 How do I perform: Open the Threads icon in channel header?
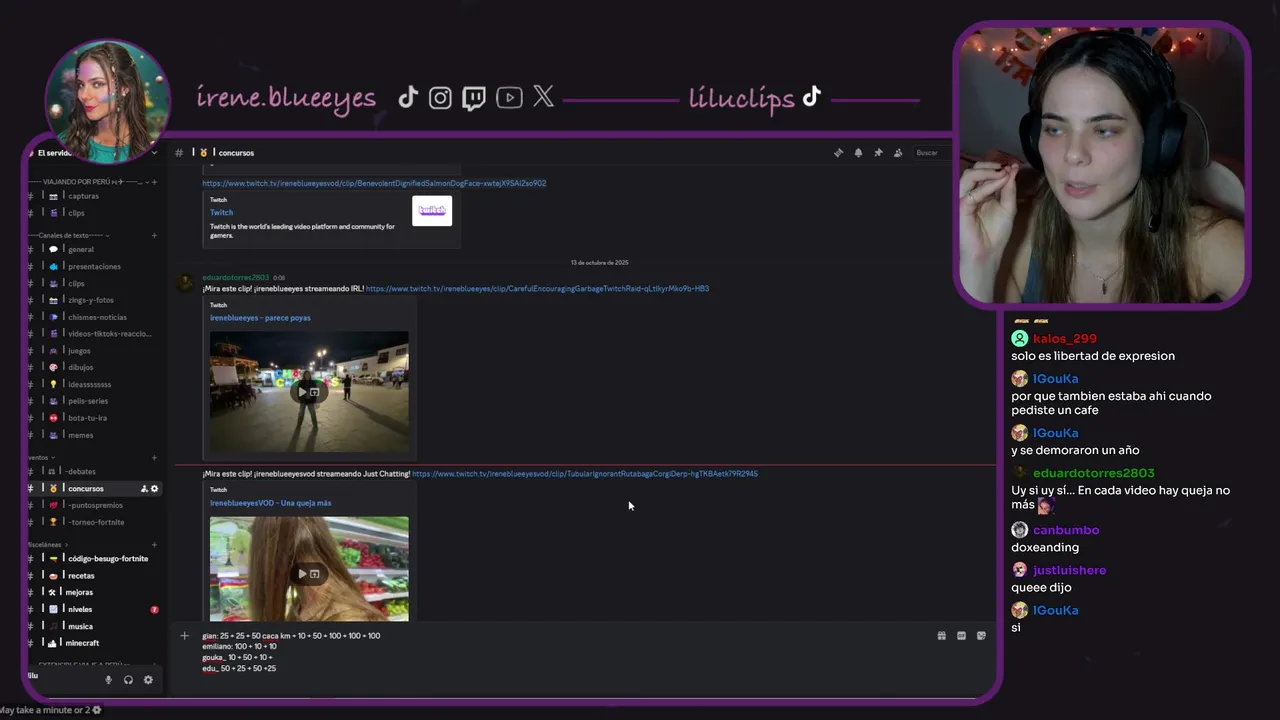(x=838, y=153)
